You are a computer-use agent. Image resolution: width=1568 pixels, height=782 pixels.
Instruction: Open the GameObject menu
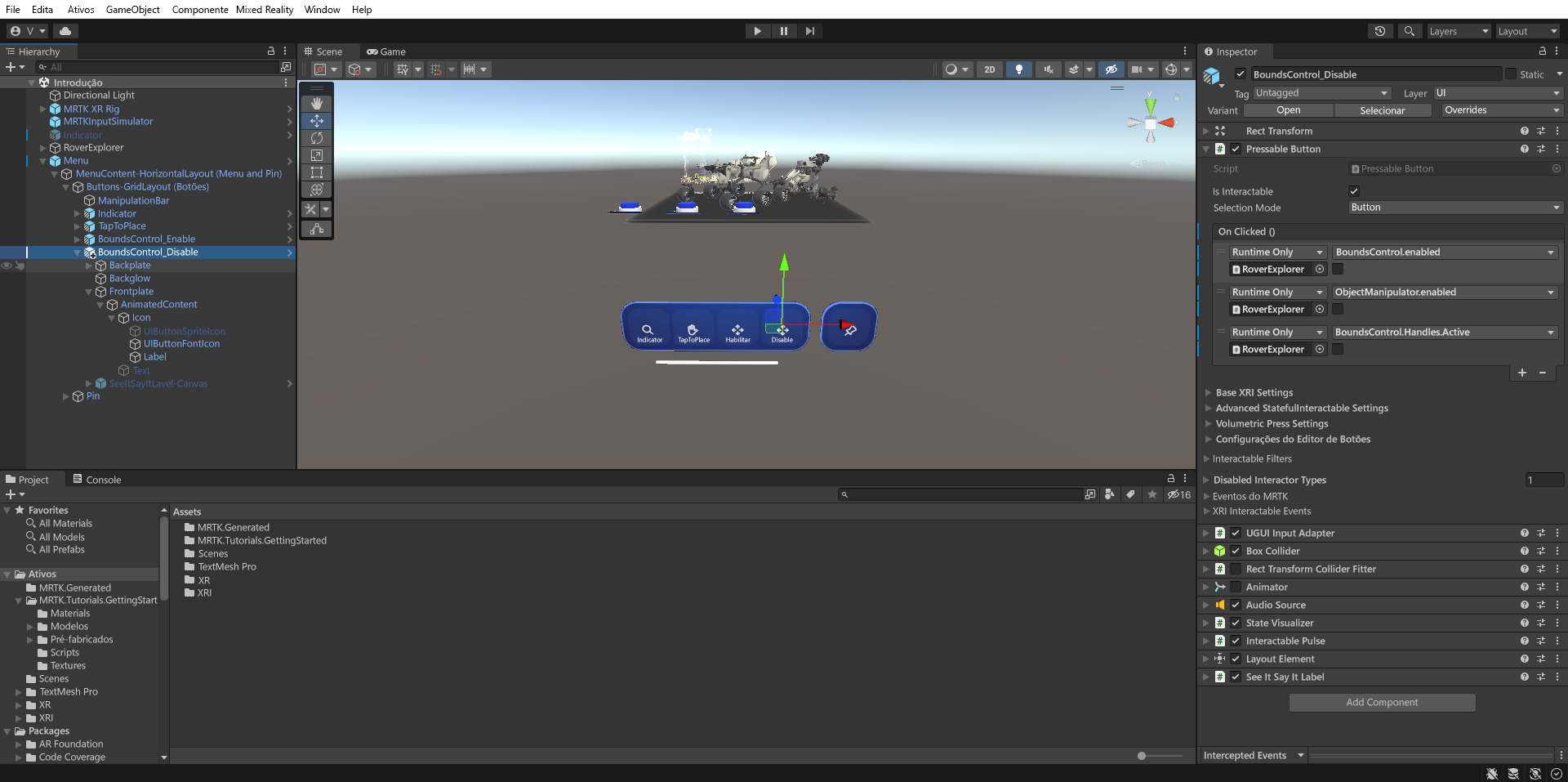[x=132, y=9]
